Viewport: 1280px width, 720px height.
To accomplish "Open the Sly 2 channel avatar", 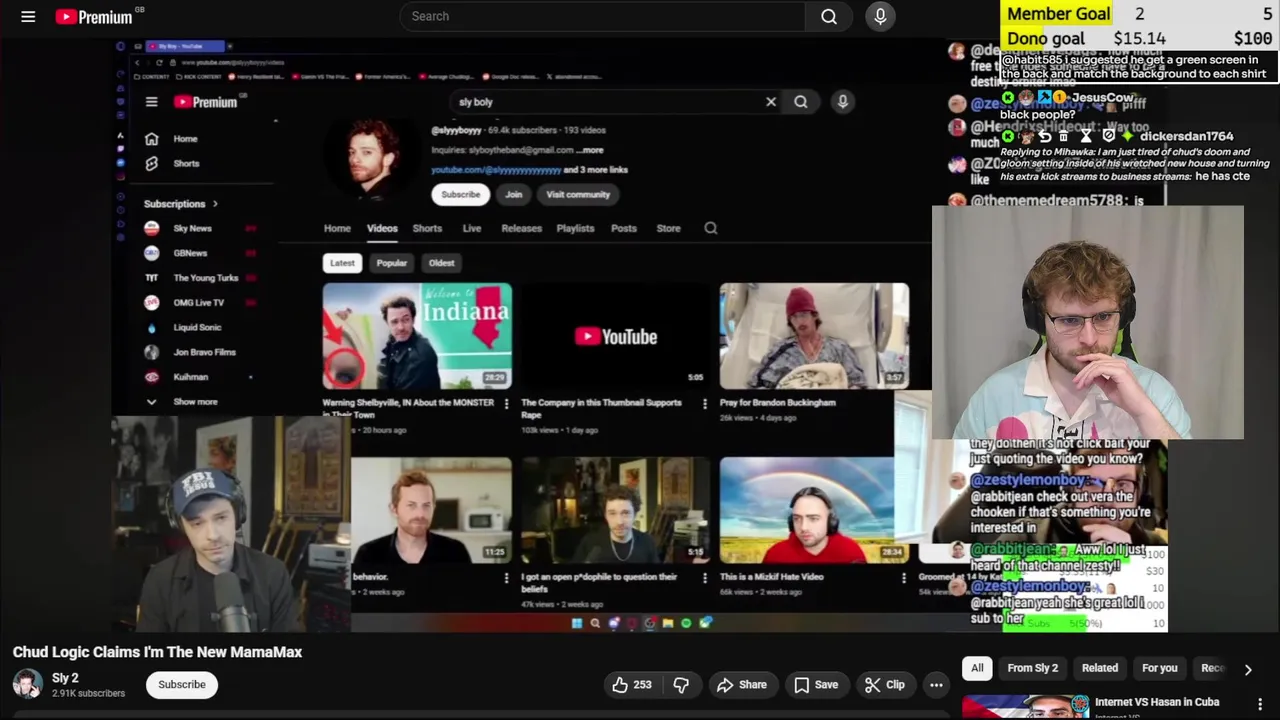I will click(27, 684).
